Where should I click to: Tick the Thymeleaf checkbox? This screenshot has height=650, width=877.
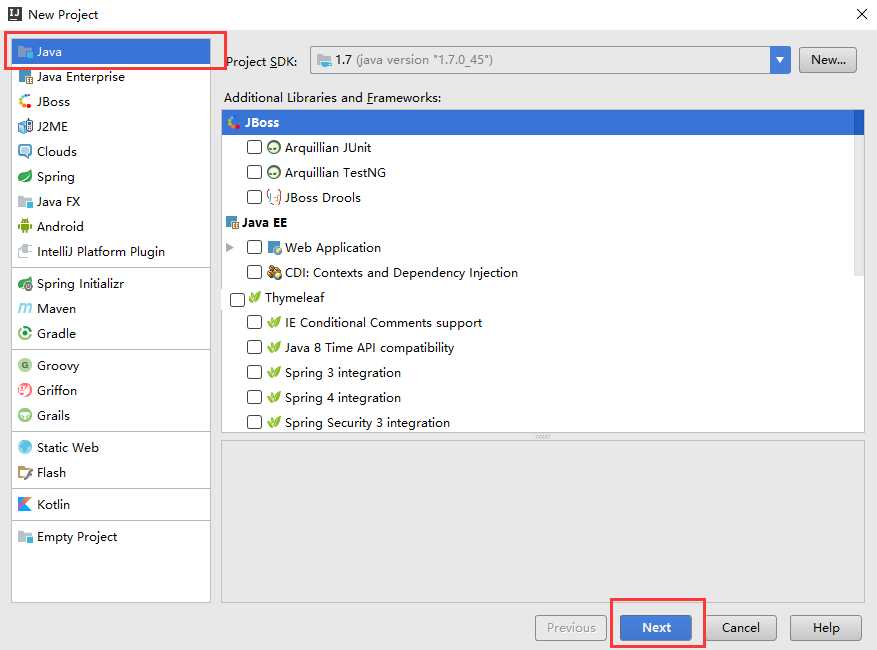237,300
